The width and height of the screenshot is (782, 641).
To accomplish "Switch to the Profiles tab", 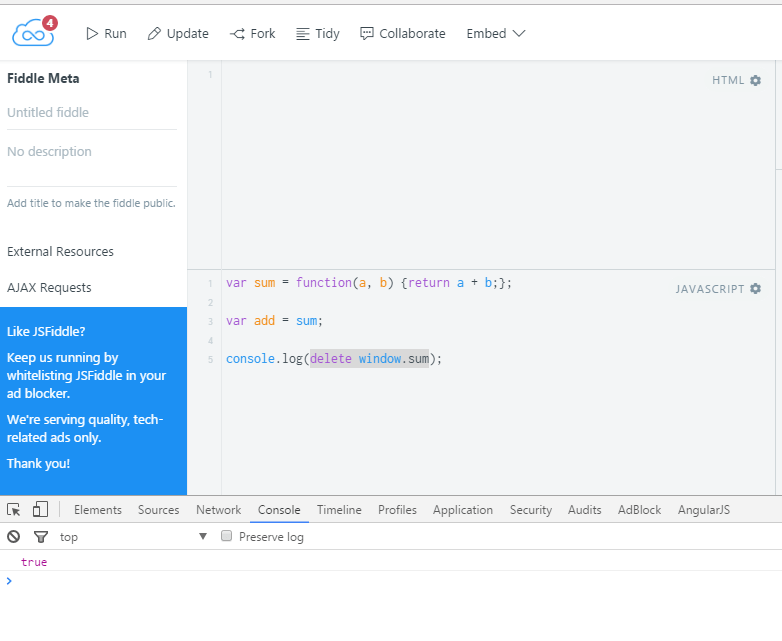I will click(397, 510).
